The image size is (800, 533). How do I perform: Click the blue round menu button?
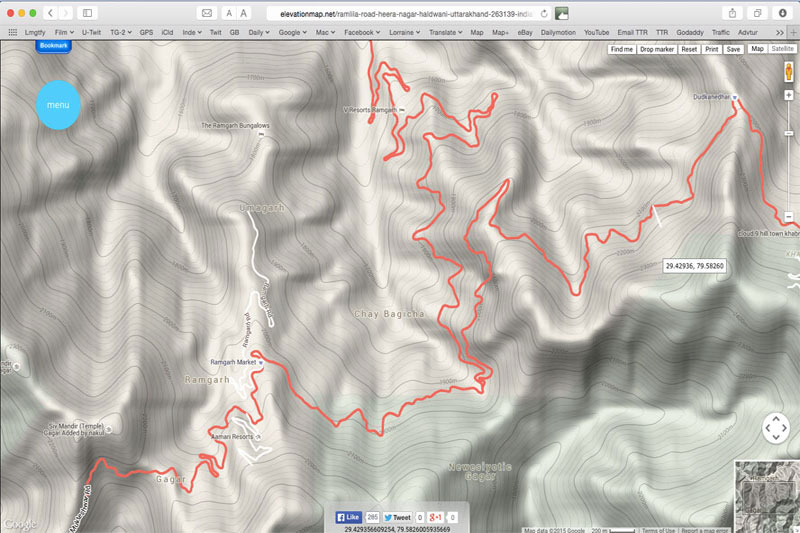pyautogui.click(x=57, y=104)
